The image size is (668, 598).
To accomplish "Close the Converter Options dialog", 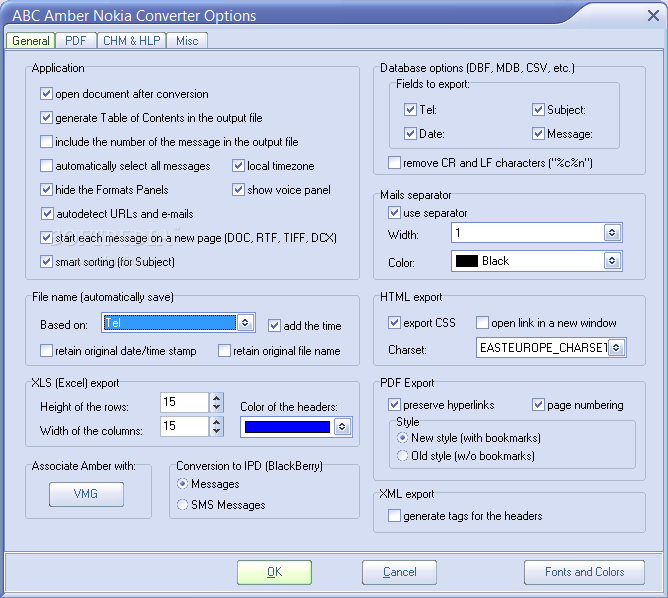I will click(653, 16).
